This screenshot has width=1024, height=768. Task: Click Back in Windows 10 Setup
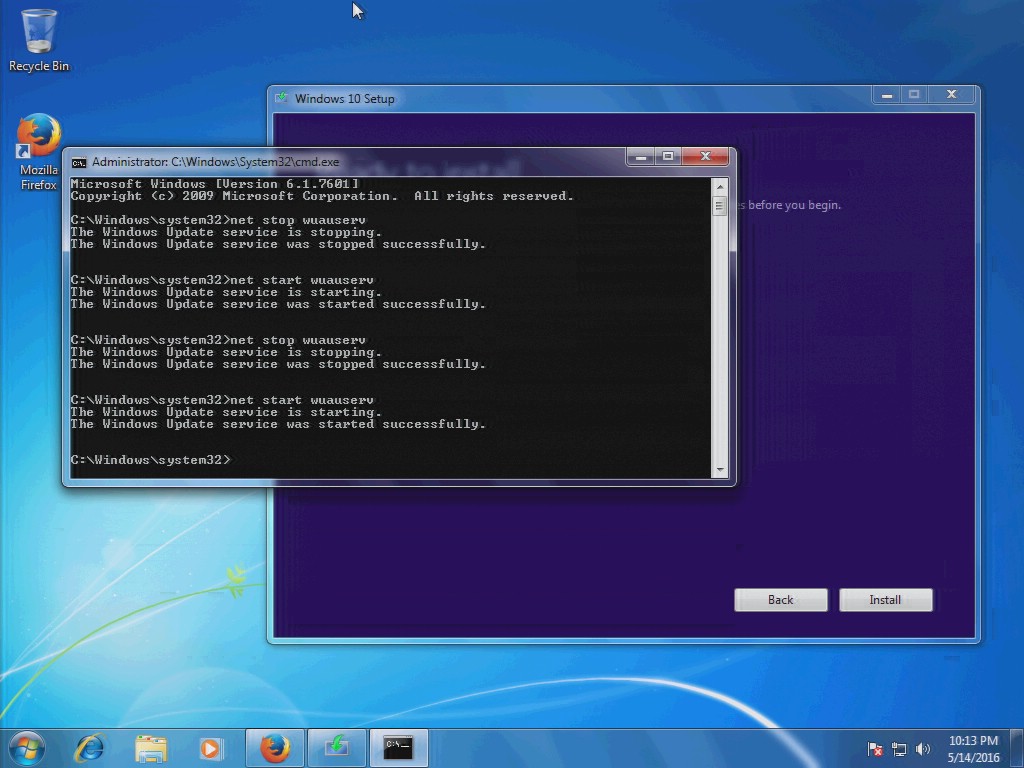(x=780, y=600)
